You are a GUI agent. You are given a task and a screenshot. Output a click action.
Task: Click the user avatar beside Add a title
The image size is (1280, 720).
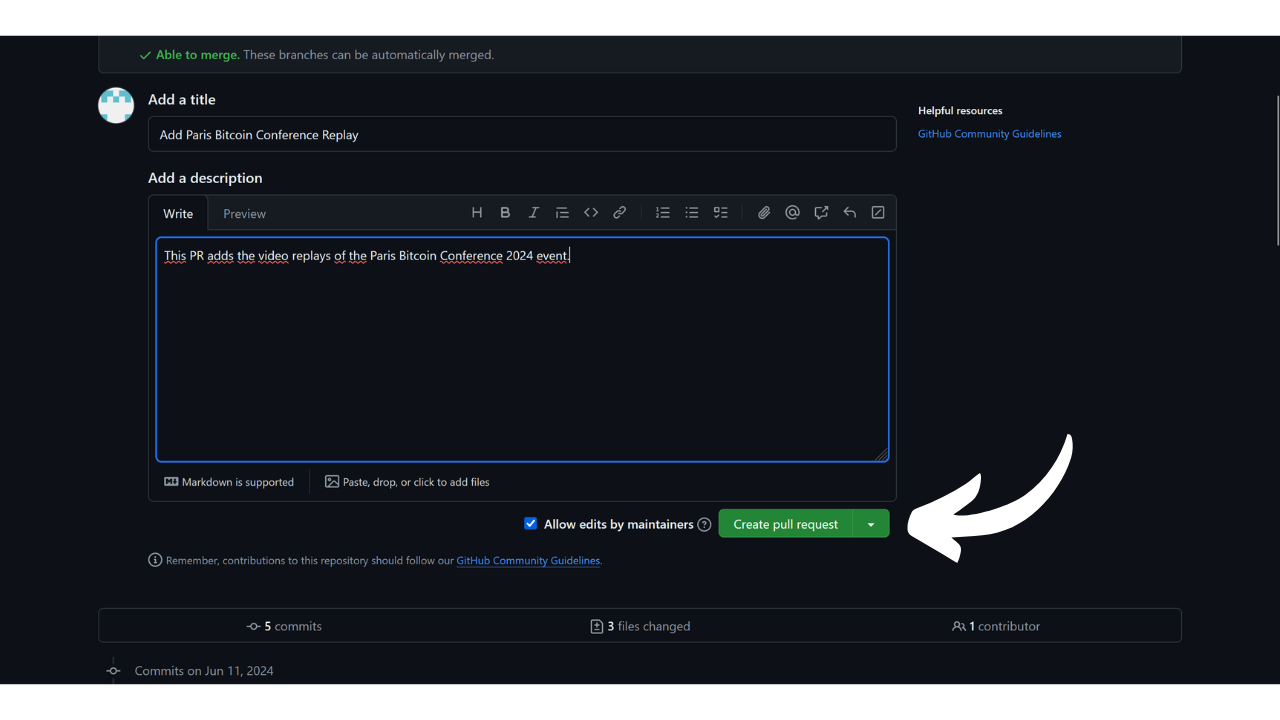[116, 105]
